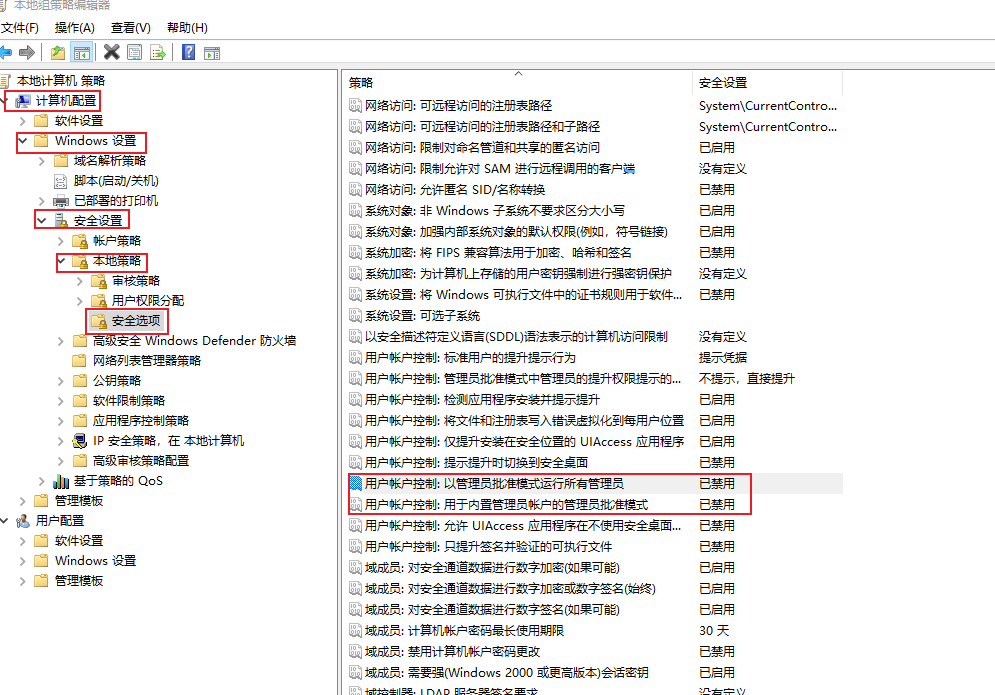Click the IP 安全策略 icon
Screen dimensions: 995x695
tap(80, 441)
